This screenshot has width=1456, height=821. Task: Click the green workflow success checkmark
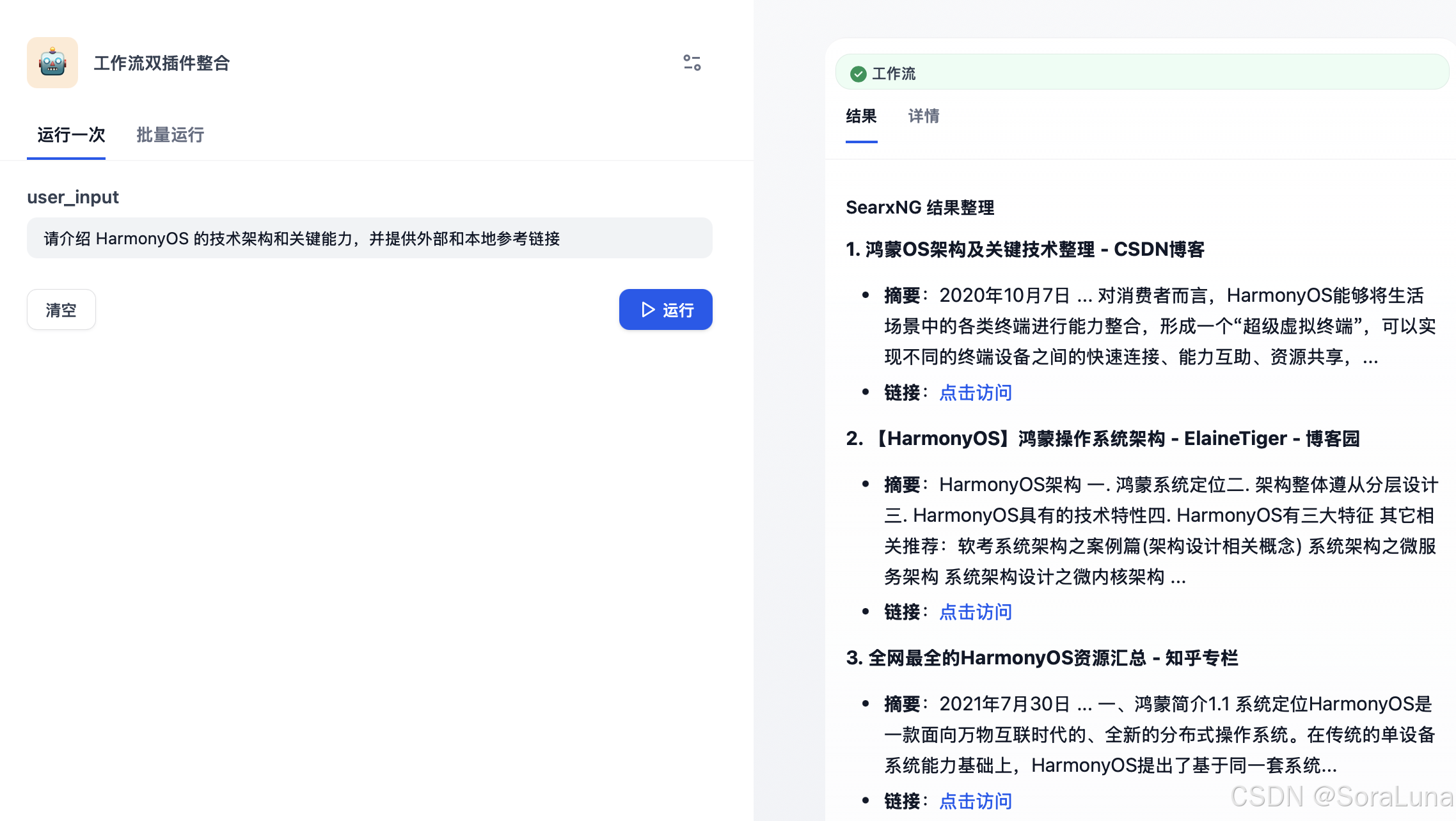pyautogui.click(x=858, y=74)
